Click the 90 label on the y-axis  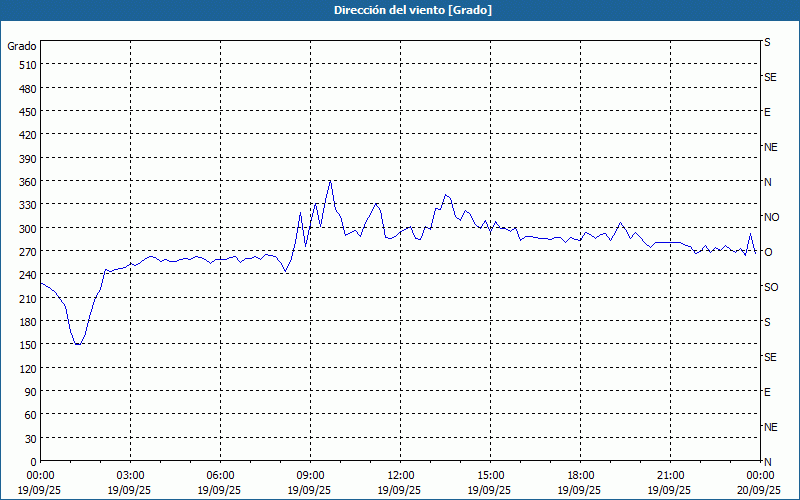point(29,391)
